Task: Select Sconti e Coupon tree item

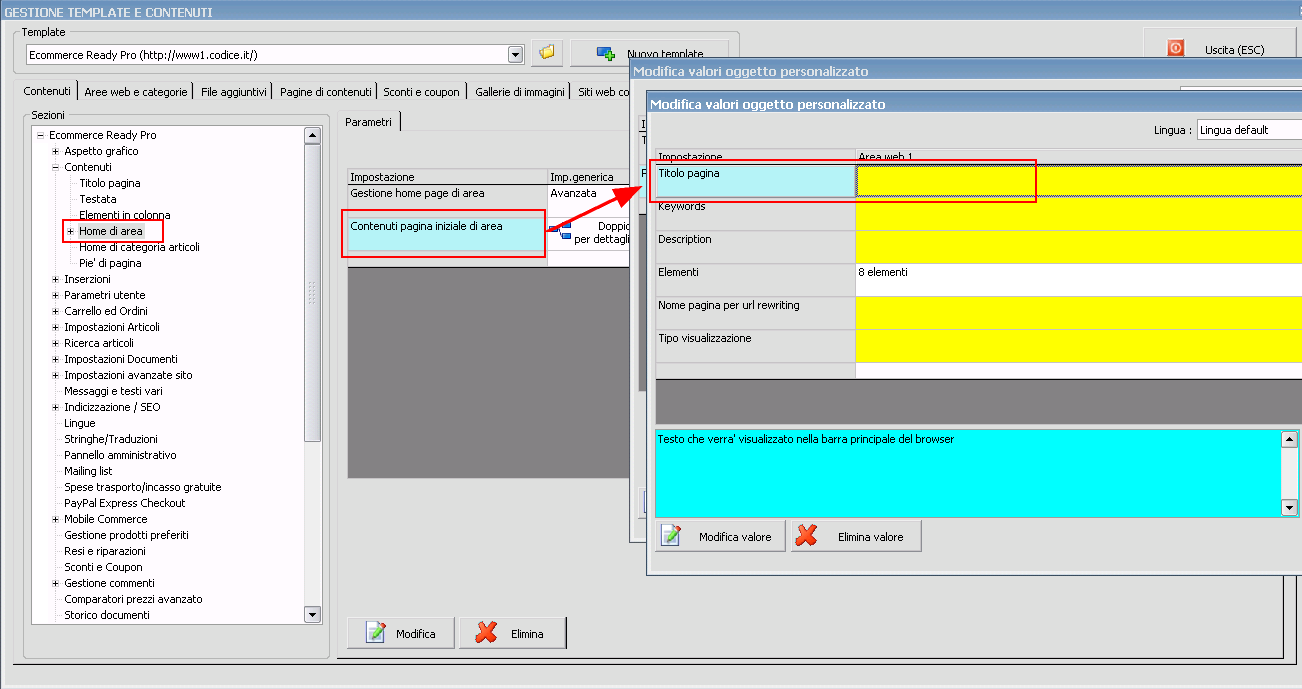Action: 103,567
